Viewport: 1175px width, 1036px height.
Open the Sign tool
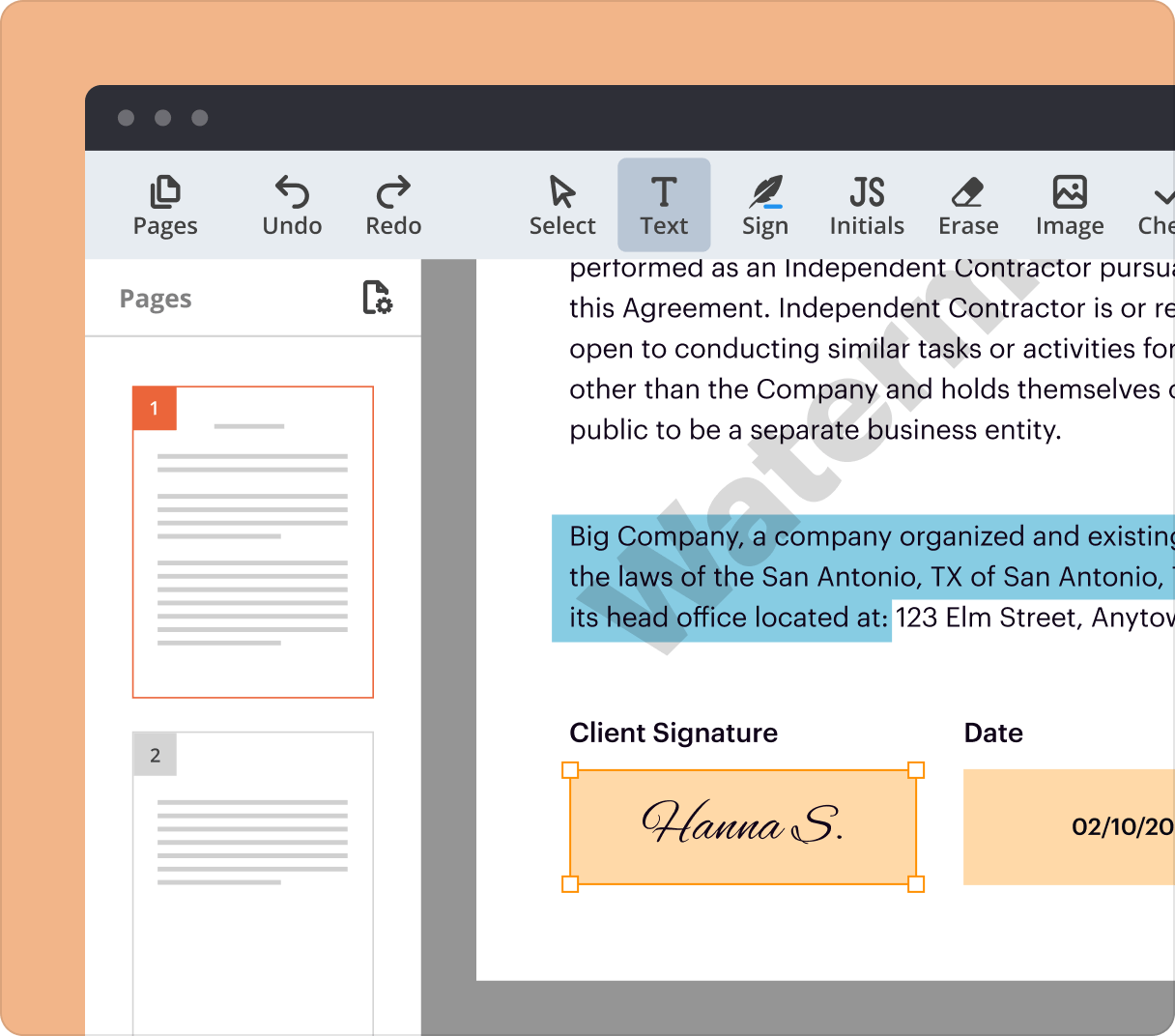764,204
